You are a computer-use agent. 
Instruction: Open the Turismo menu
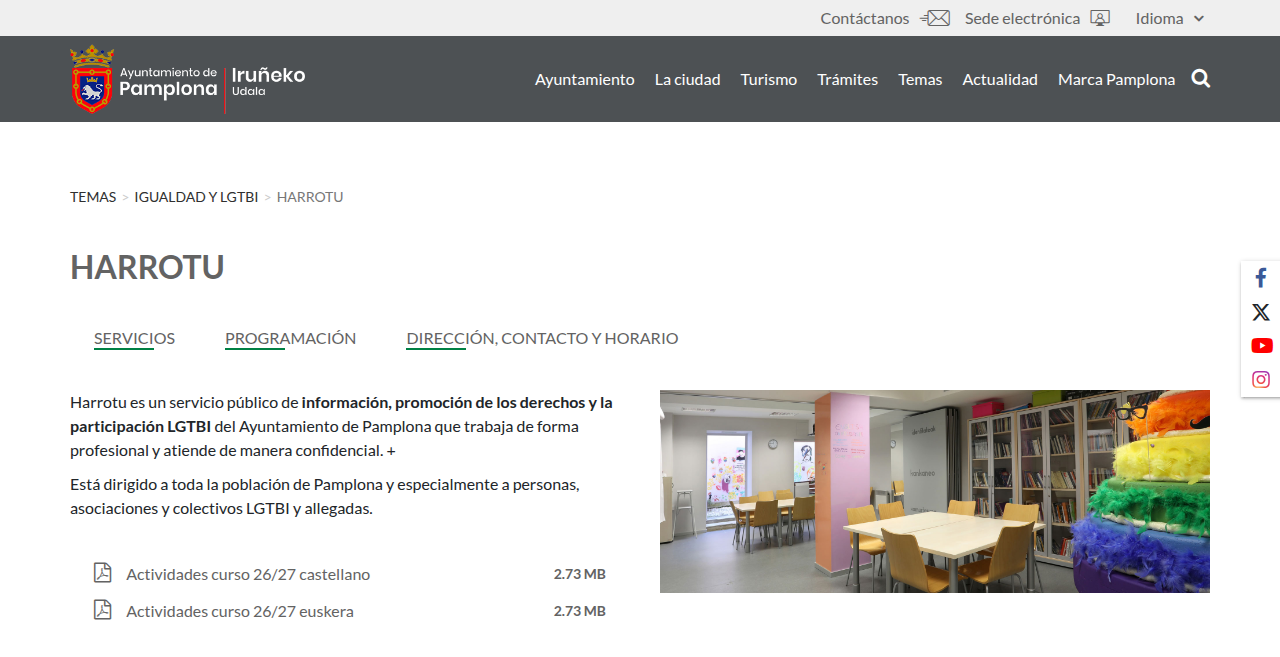[x=769, y=79]
